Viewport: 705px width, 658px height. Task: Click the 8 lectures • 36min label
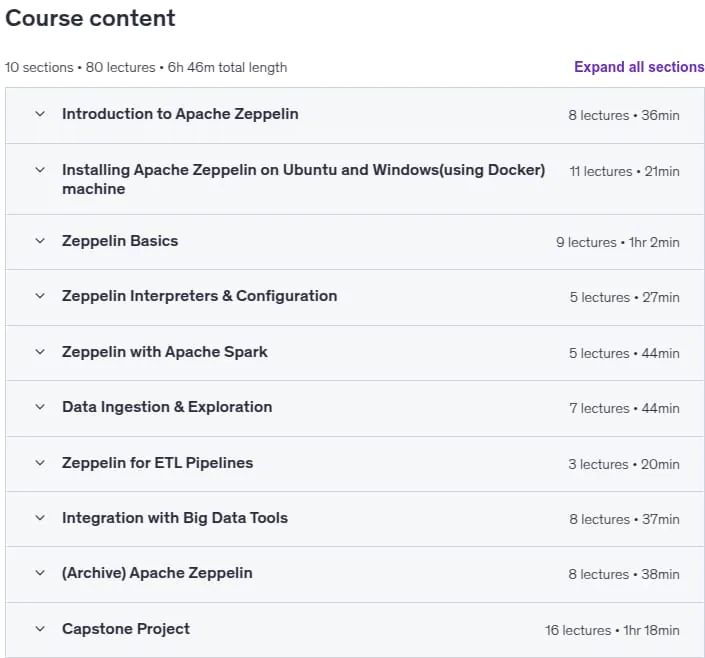point(624,116)
